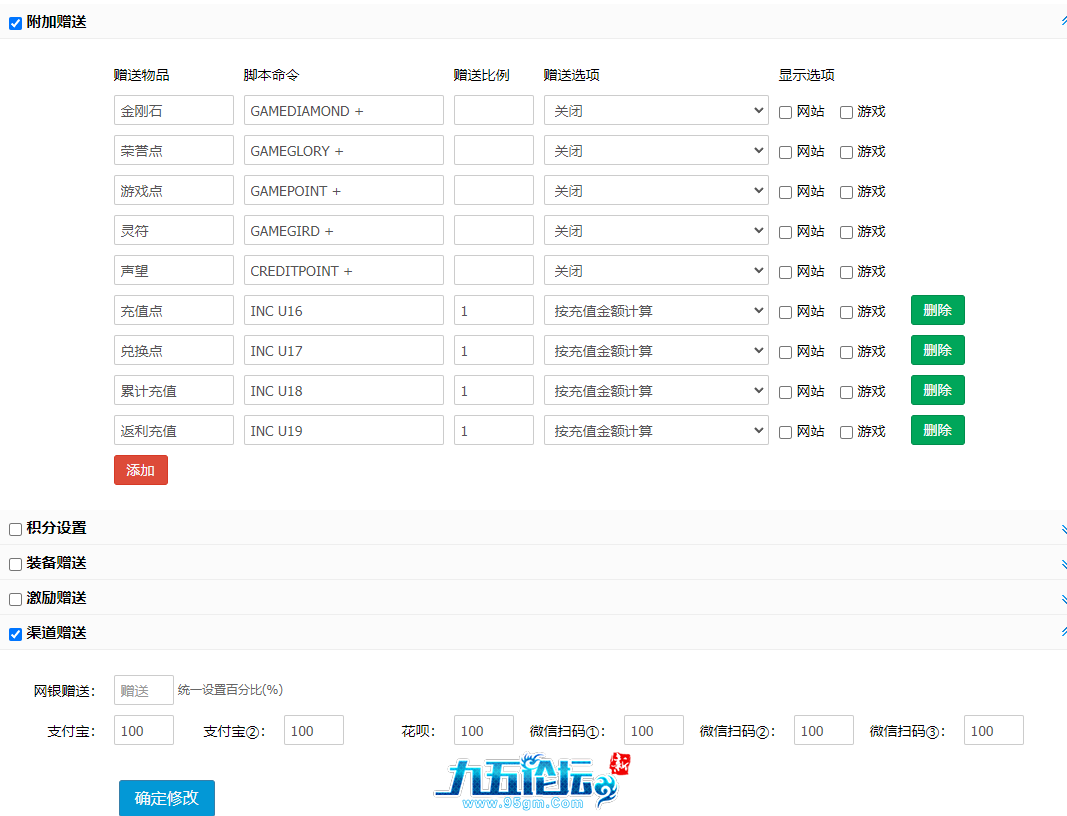1067x816 pixels.
Task: Uncheck the 附加赠送 section checkbox
Action: (15, 23)
